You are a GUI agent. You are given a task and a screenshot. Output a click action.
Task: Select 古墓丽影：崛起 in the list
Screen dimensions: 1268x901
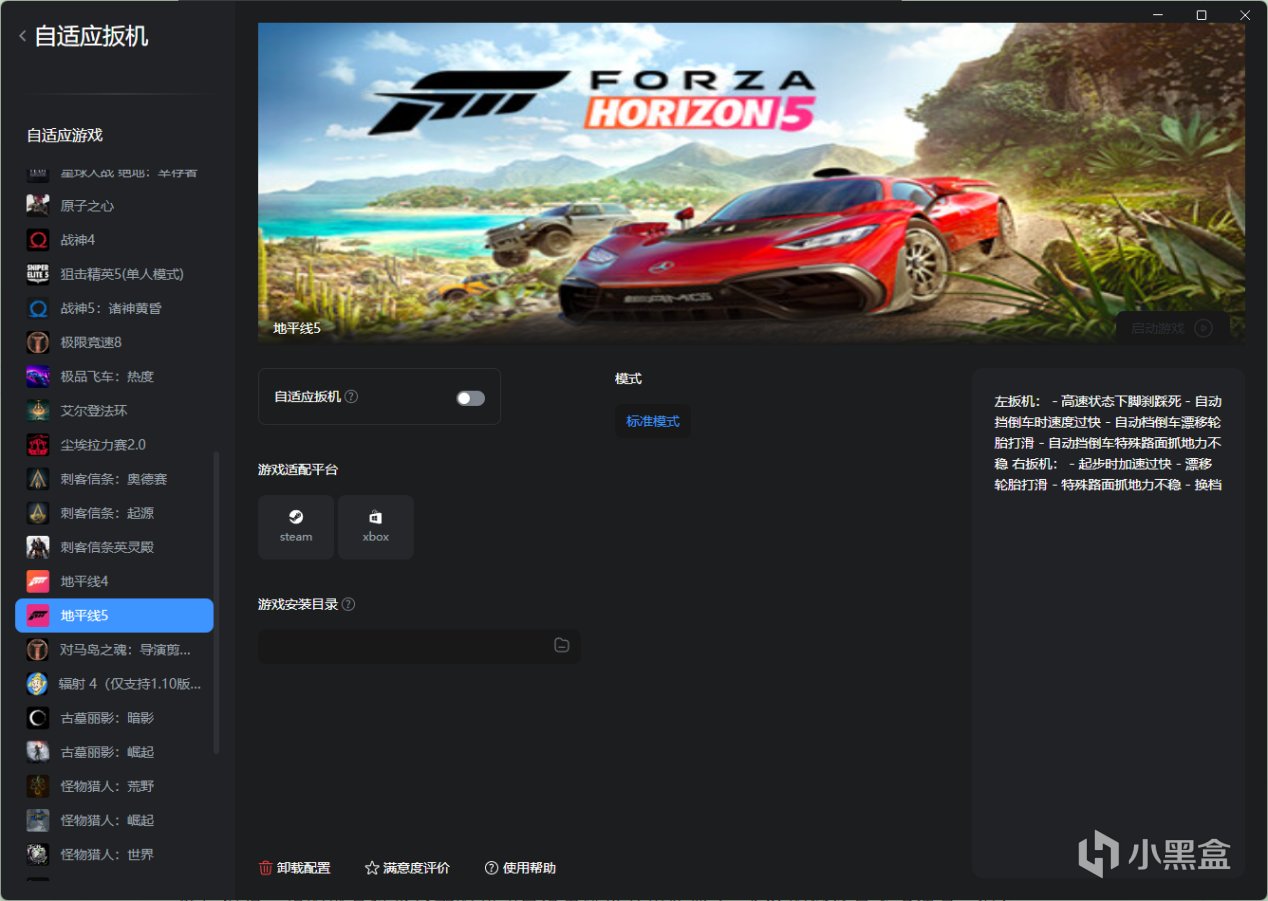click(115, 752)
